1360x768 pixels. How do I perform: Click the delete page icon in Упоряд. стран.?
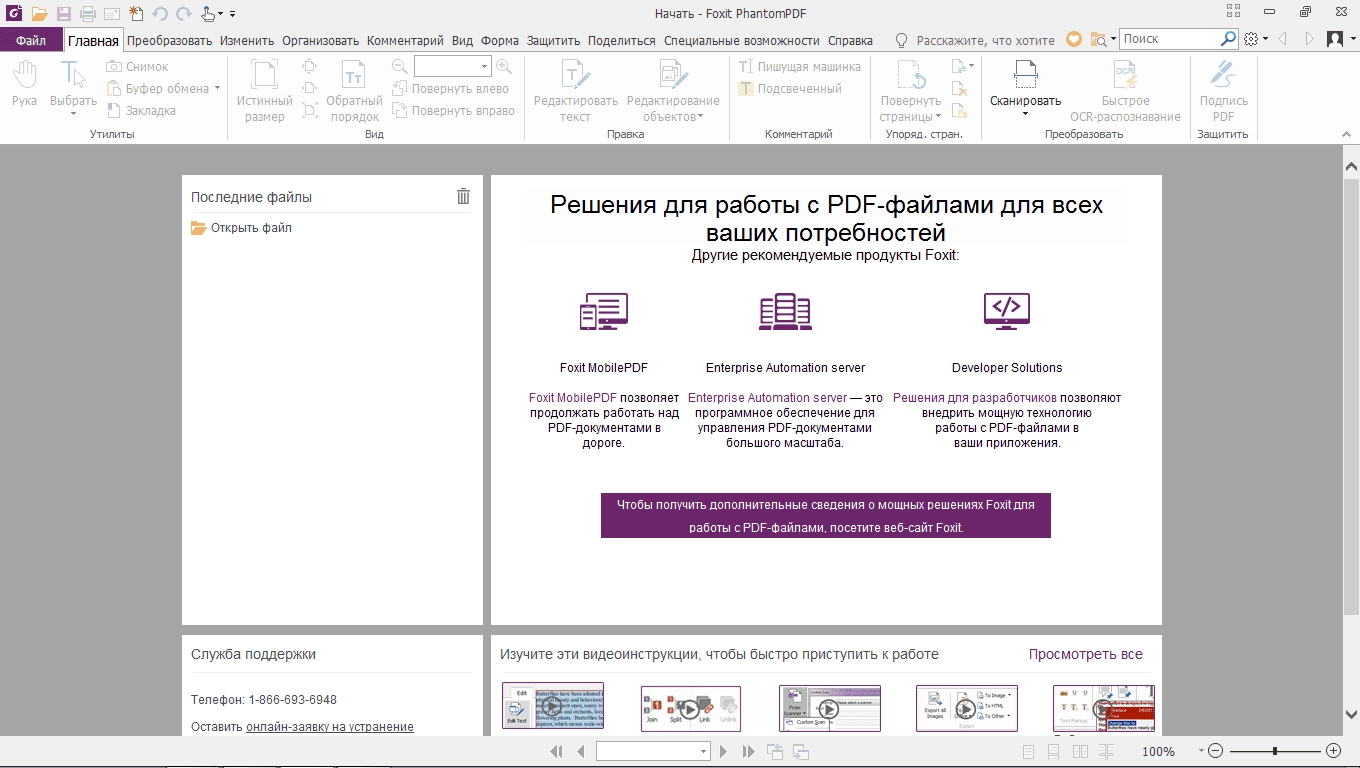point(959,89)
